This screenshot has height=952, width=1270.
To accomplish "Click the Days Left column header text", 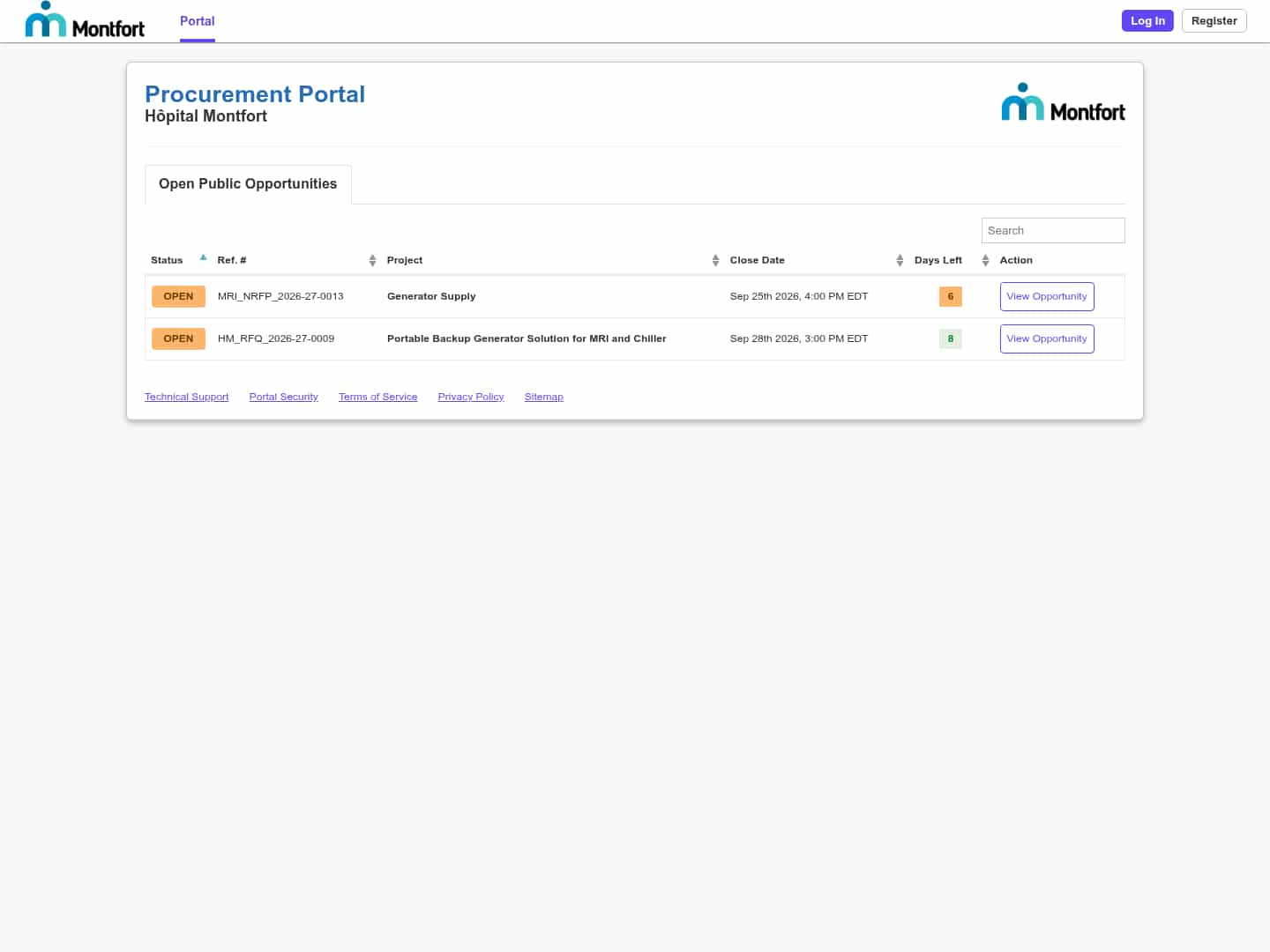I will 938,260.
